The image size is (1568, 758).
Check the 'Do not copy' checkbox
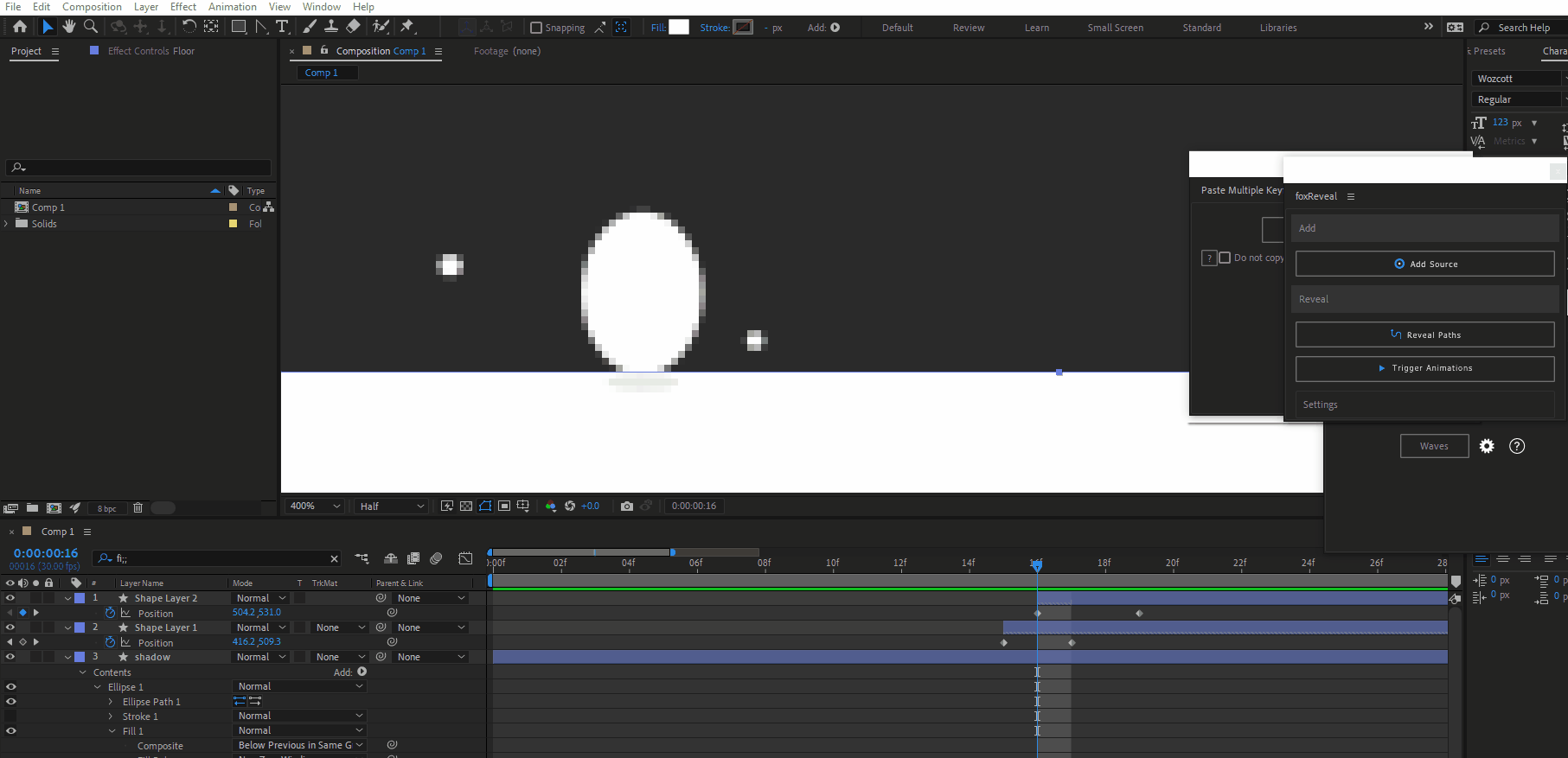tap(1225, 258)
